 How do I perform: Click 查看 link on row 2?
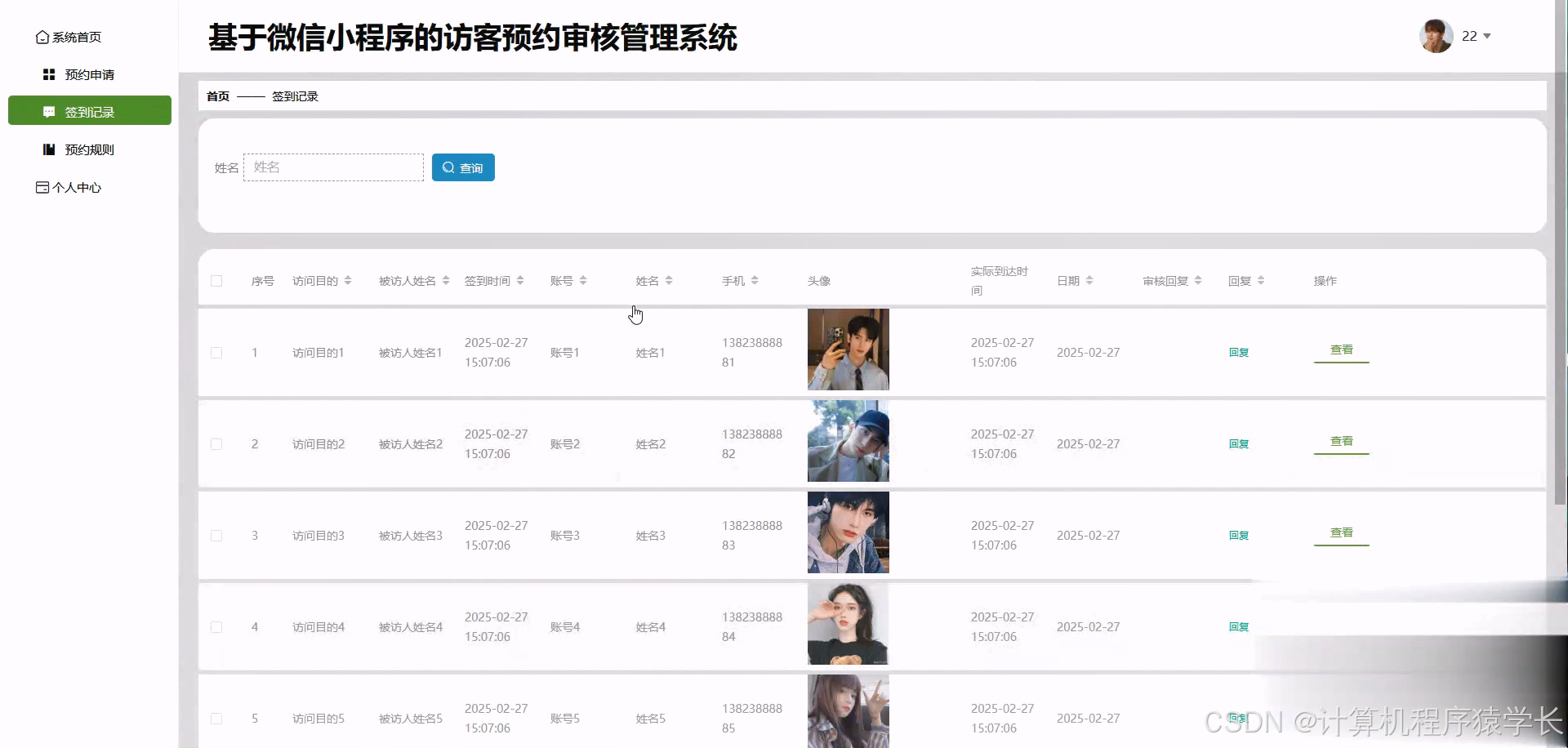[1341, 441]
